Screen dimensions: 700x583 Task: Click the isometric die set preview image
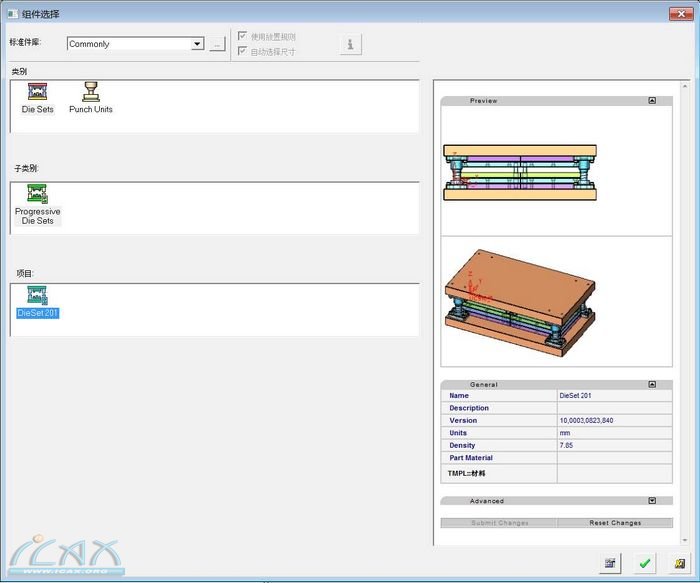[x=520, y=303]
